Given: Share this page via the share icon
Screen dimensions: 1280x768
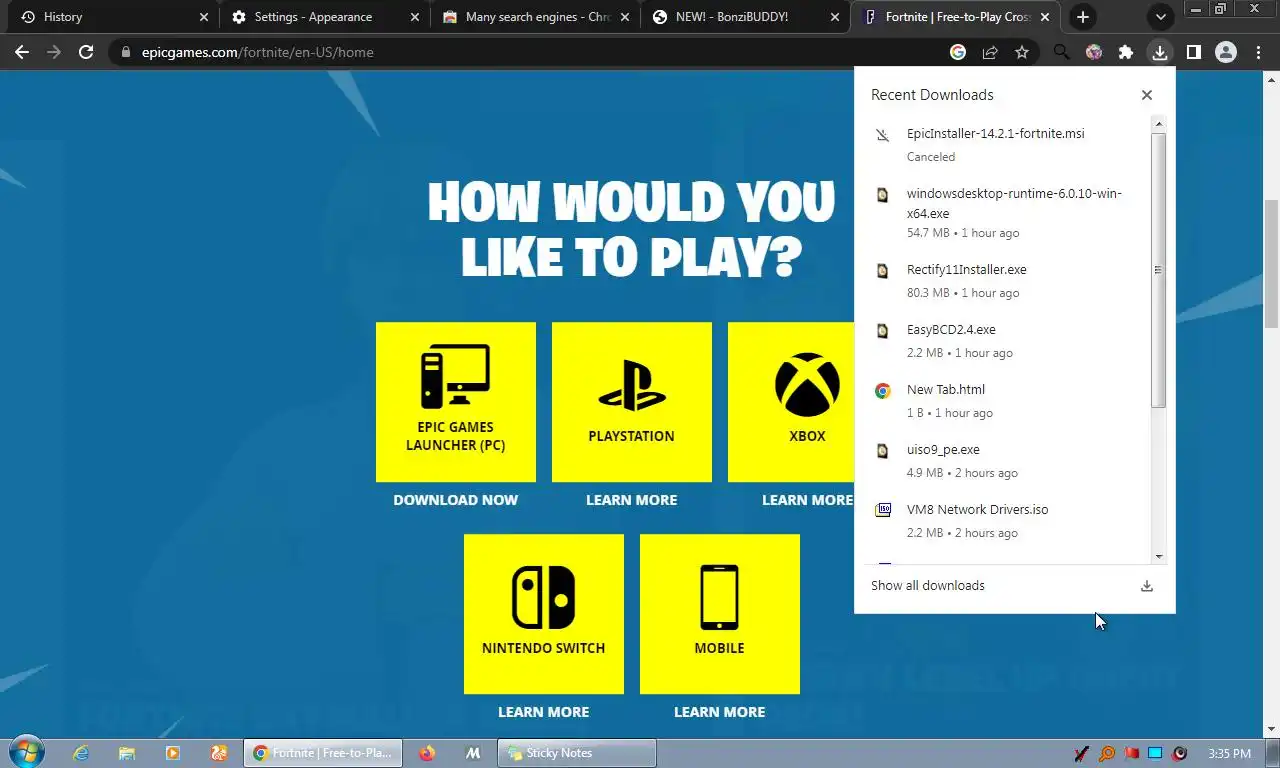Looking at the screenshot, I should (x=990, y=52).
